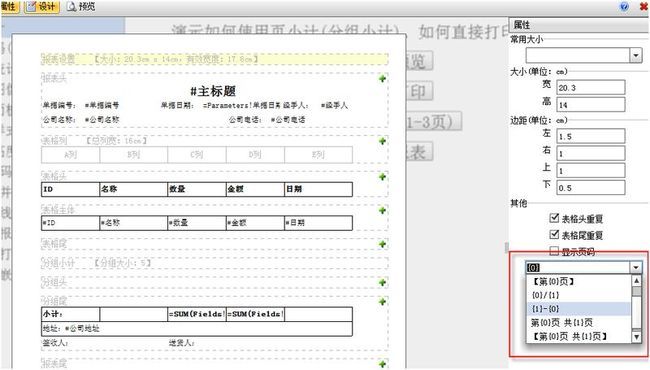
Task: Click green plus in 分组尾 section
Action: pos(382,302)
